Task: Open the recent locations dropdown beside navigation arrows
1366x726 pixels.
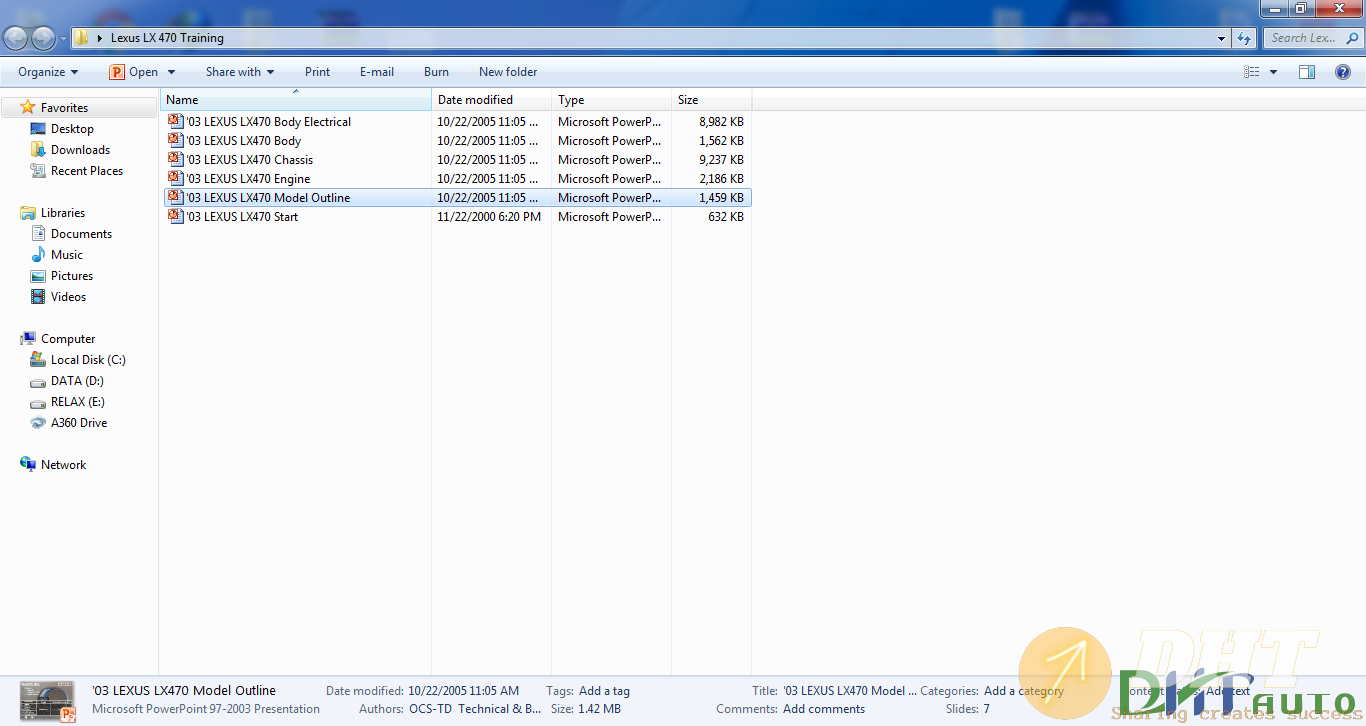Action: [x=63, y=39]
